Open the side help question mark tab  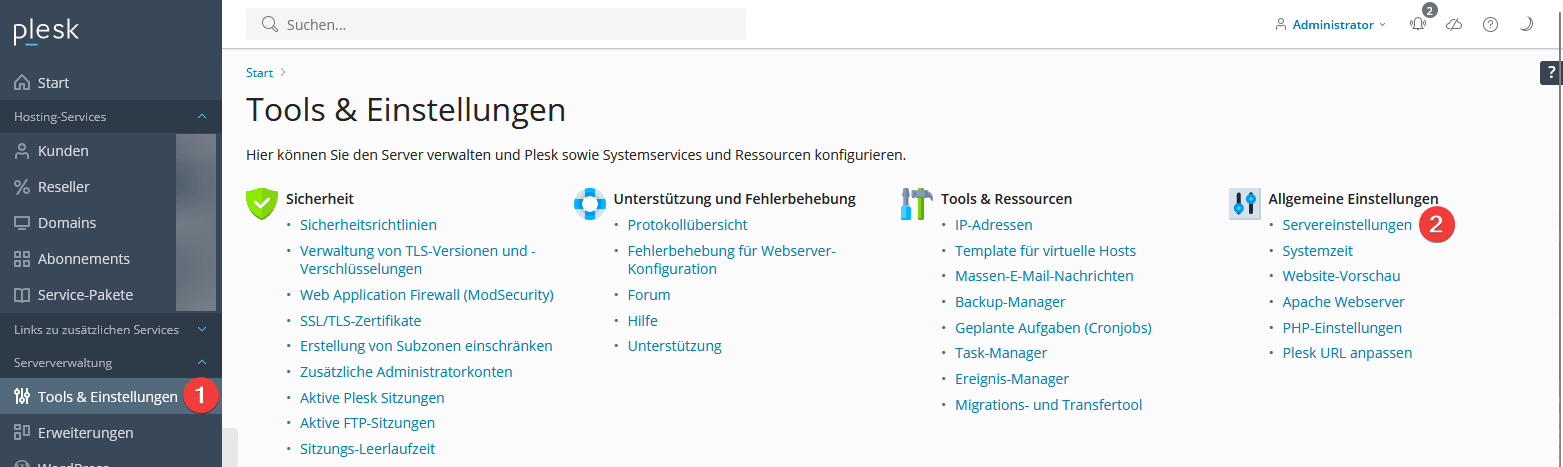click(1551, 72)
